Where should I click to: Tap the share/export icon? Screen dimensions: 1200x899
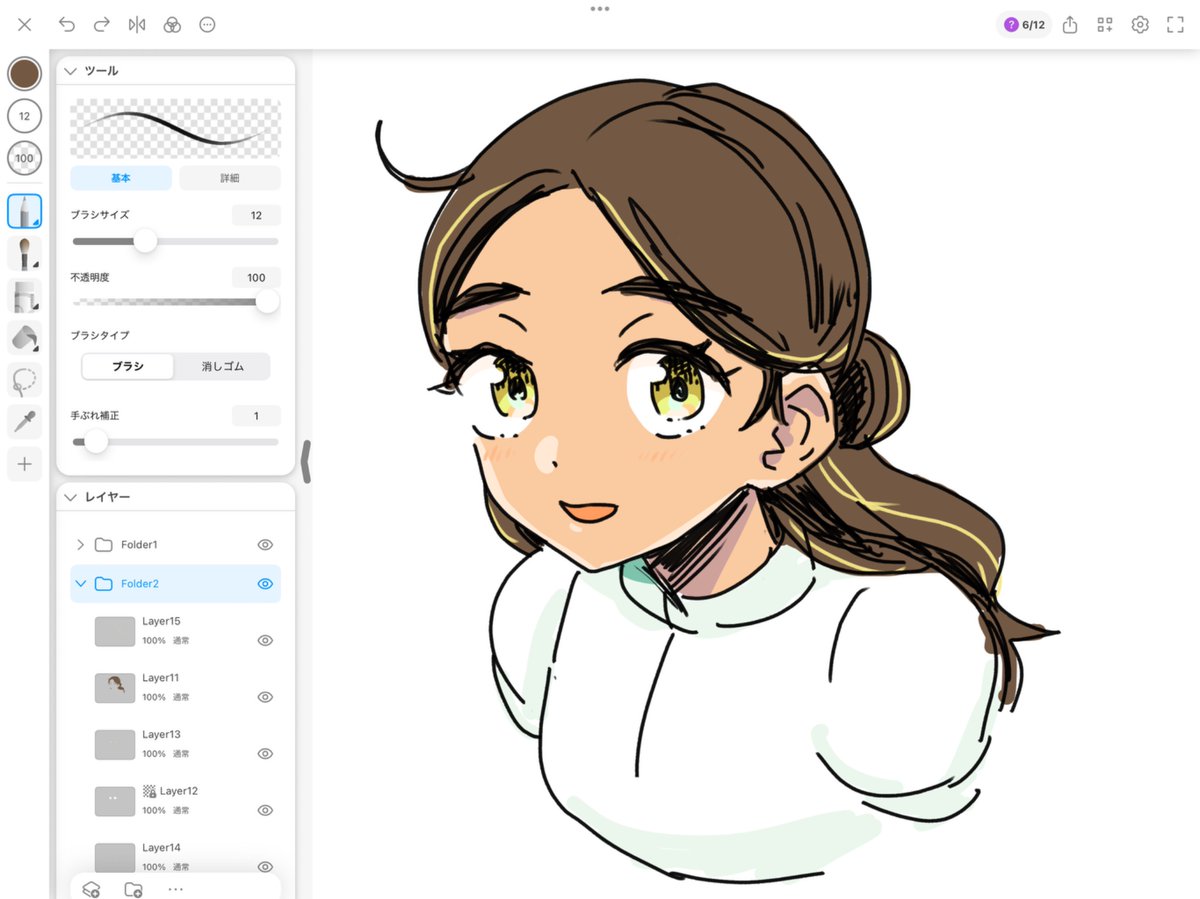click(x=1069, y=25)
